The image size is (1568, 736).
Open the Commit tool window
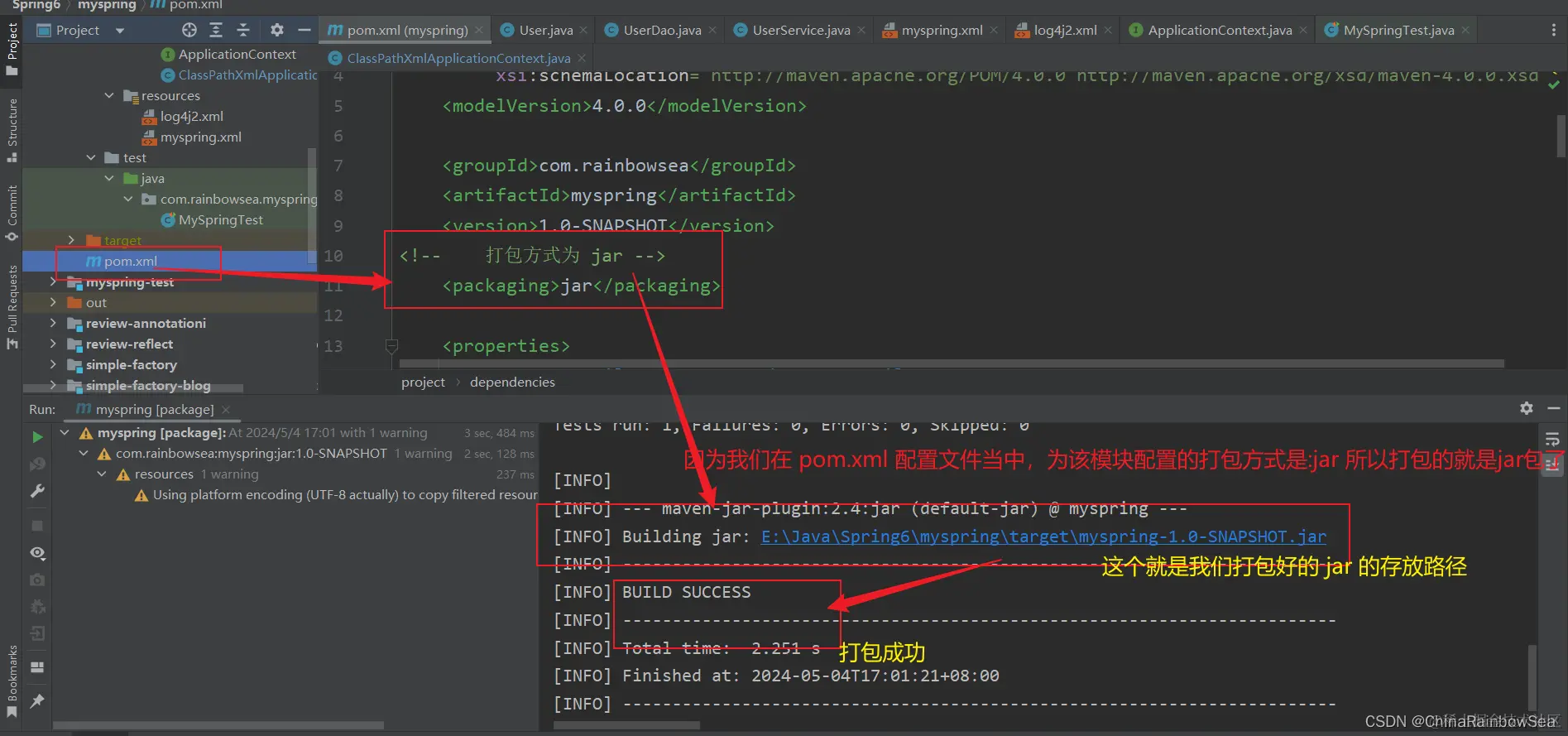[x=12, y=213]
